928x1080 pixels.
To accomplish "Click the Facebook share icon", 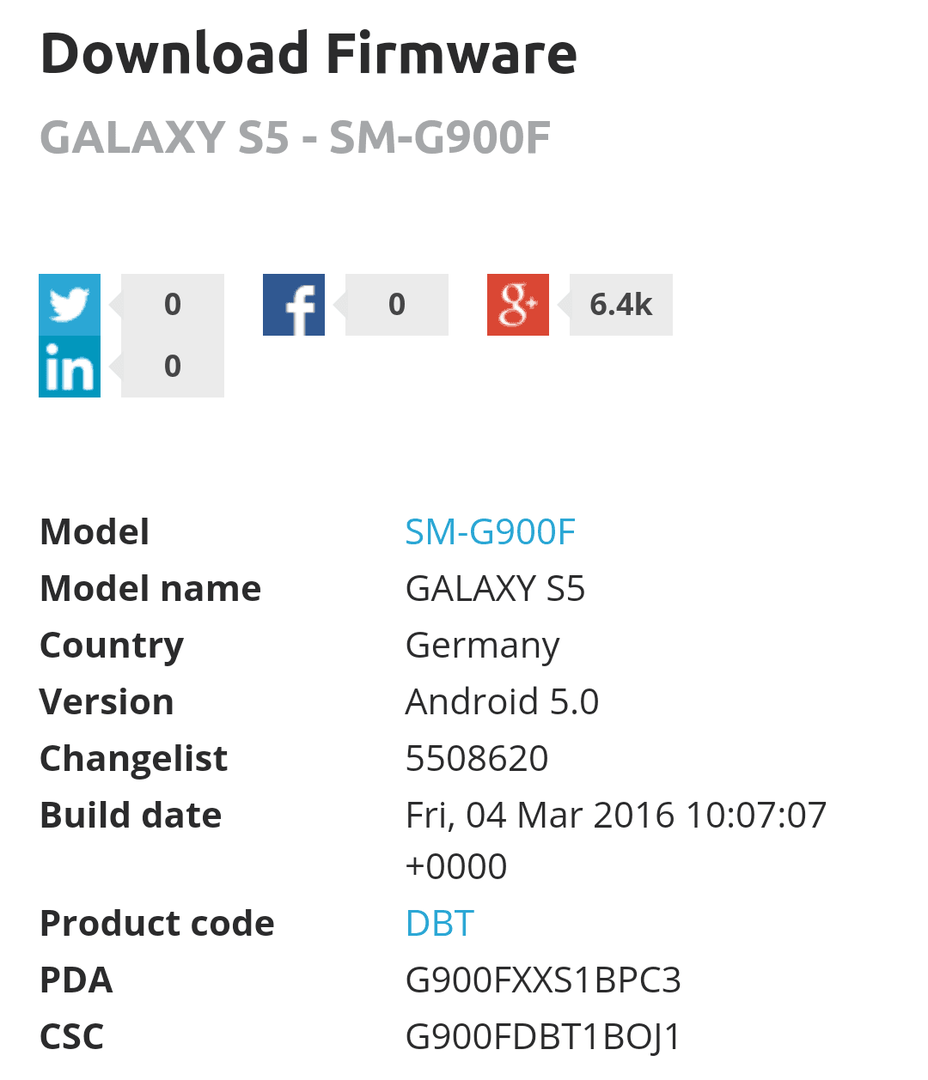I will (293, 304).
